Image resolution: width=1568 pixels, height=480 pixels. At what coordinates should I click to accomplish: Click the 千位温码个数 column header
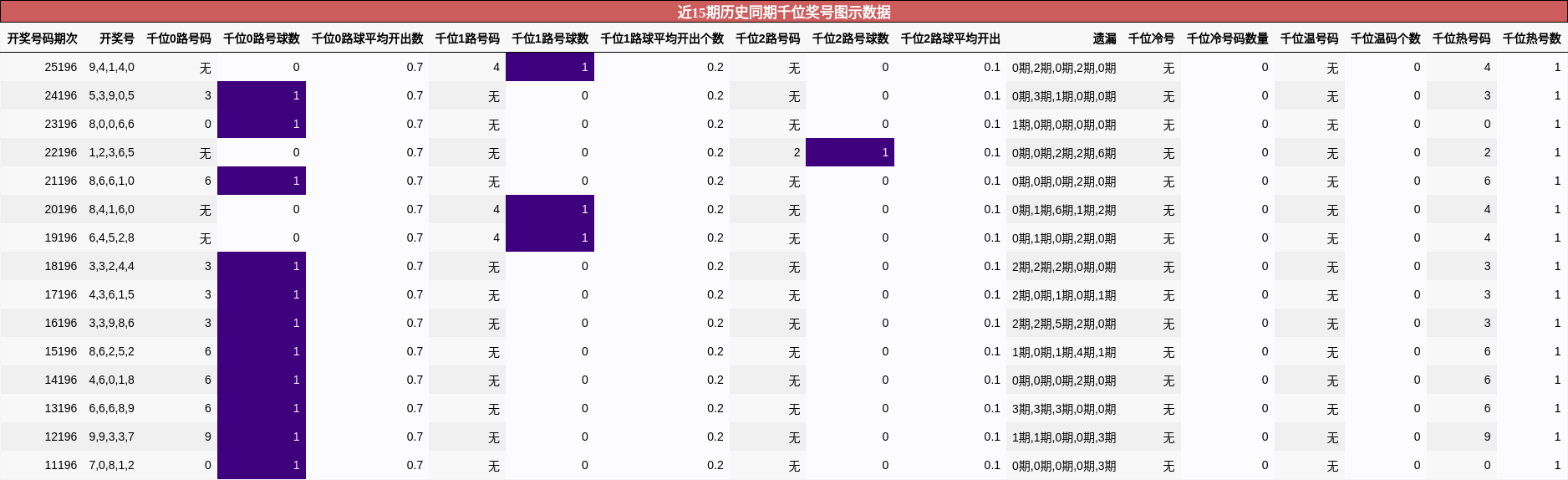[x=1385, y=38]
